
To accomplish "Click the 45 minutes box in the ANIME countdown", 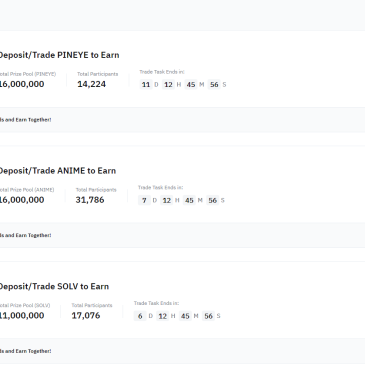I will point(189,200).
